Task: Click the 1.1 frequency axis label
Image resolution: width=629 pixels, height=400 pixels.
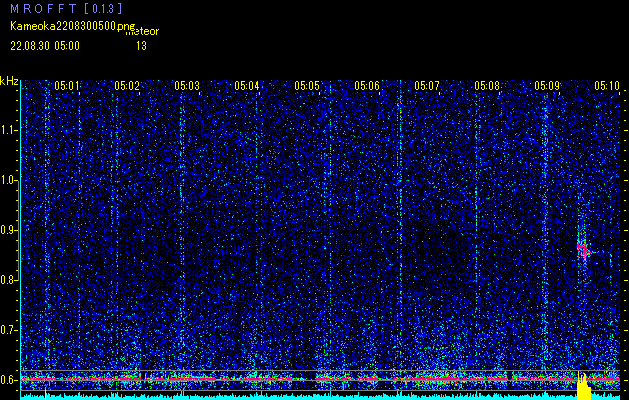Action: pos(9,130)
